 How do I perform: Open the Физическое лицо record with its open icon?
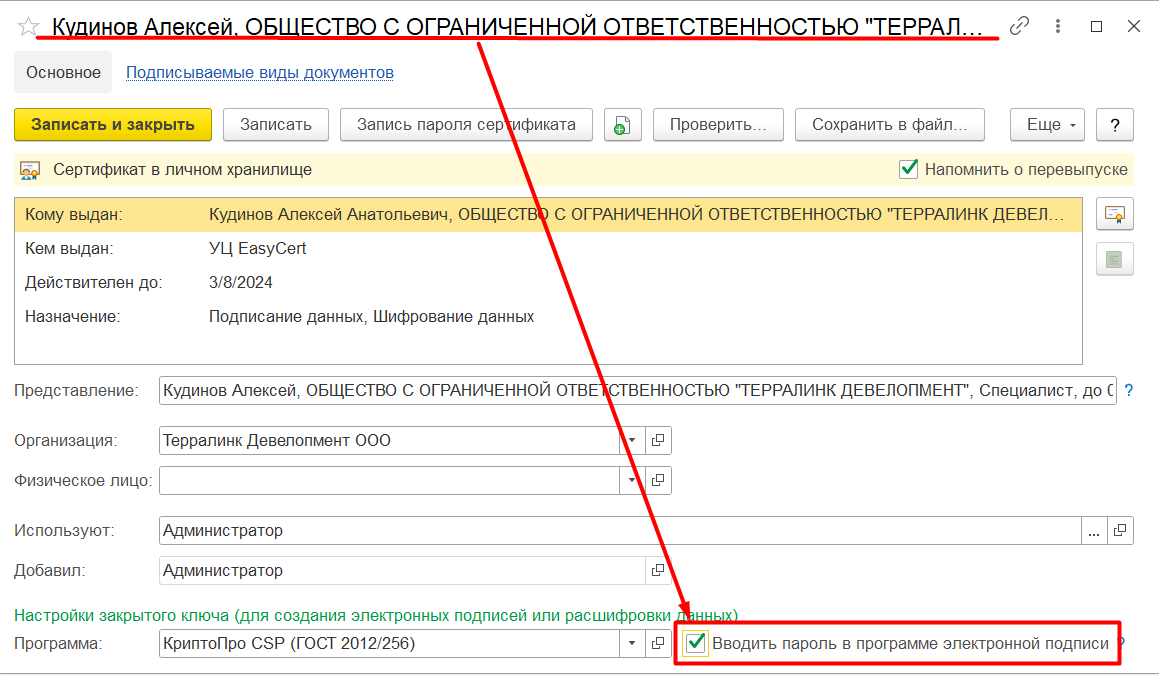(658, 481)
